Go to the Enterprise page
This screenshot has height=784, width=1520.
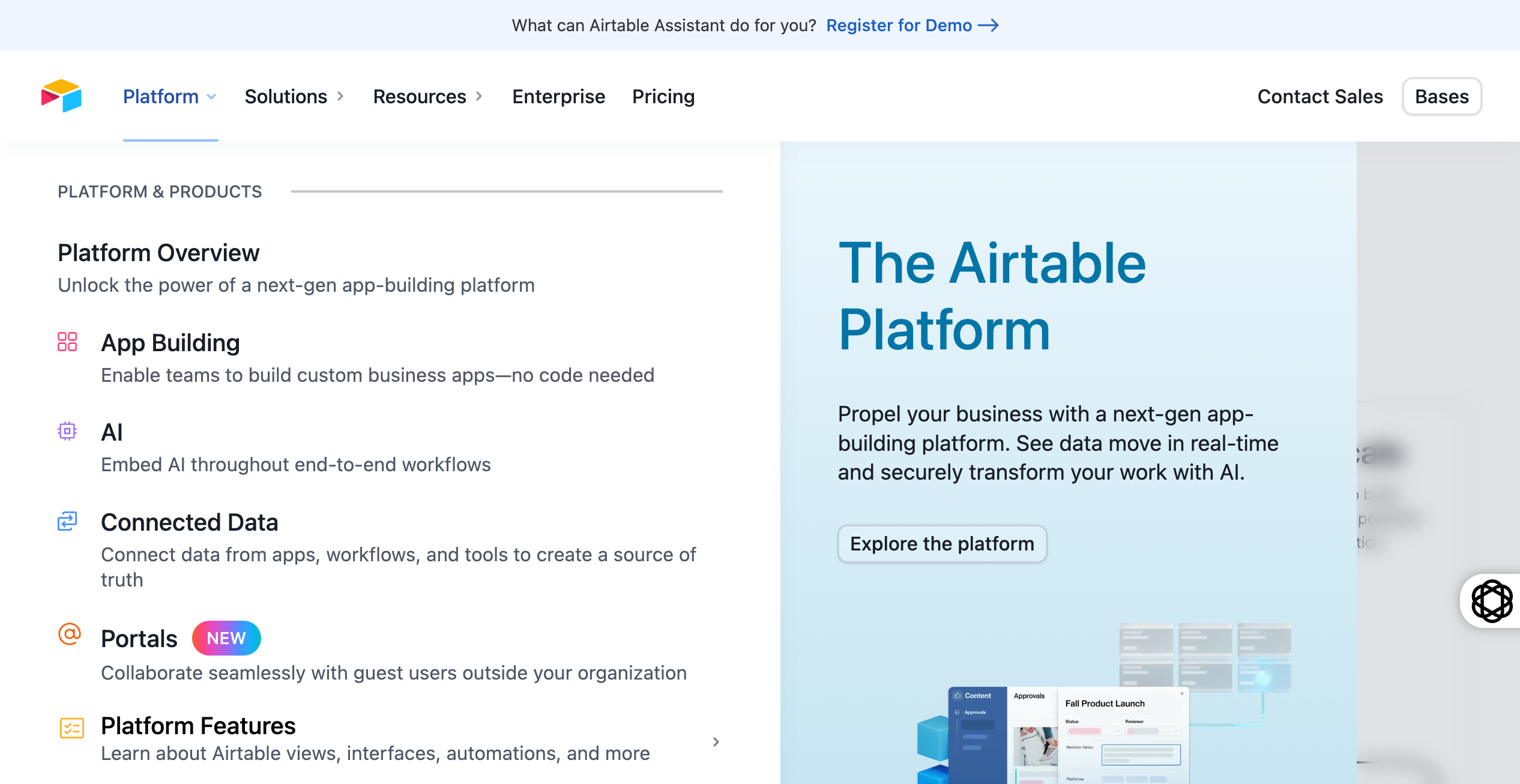(558, 97)
